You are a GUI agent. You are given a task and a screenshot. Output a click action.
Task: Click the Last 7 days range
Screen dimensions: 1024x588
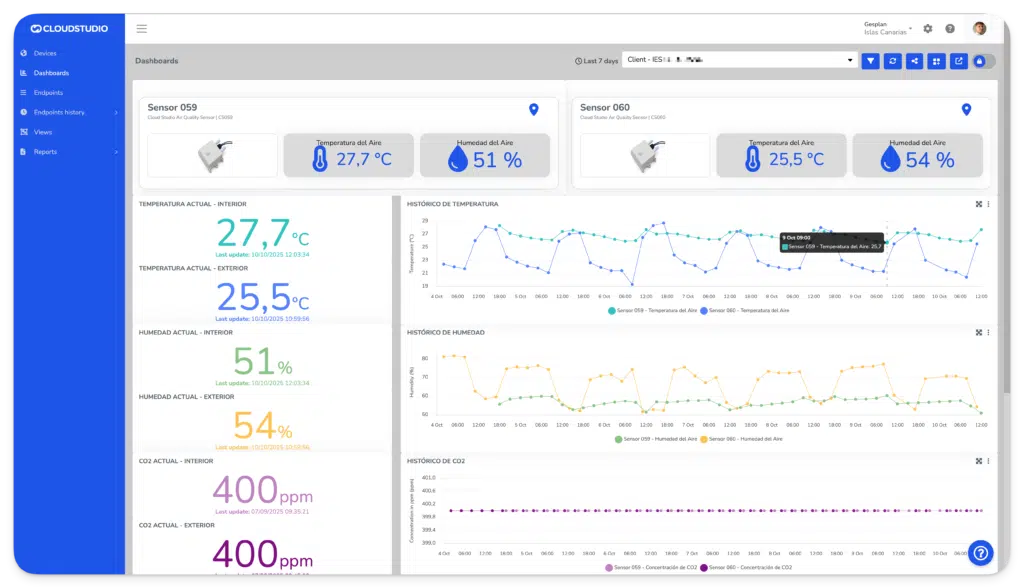click(596, 61)
